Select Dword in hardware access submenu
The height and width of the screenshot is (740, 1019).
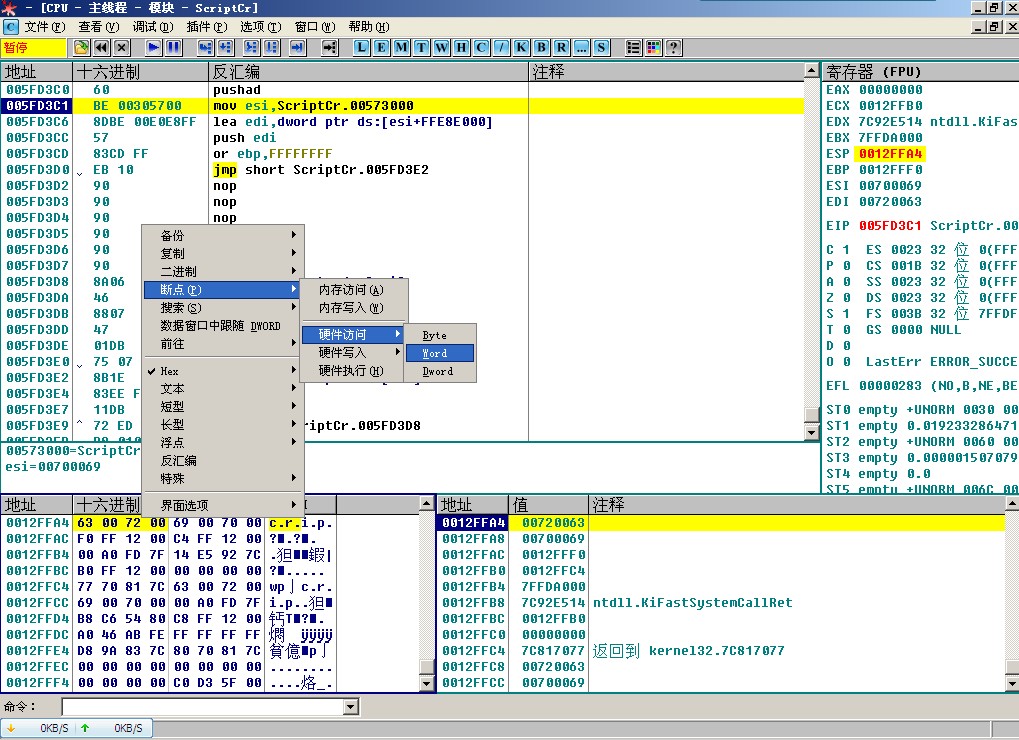pyautogui.click(x=440, y=372)
